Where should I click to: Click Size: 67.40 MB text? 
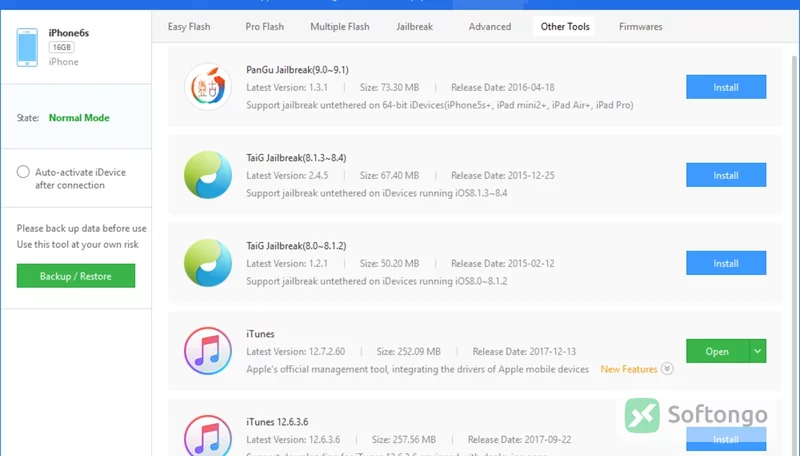click(389, 175)
